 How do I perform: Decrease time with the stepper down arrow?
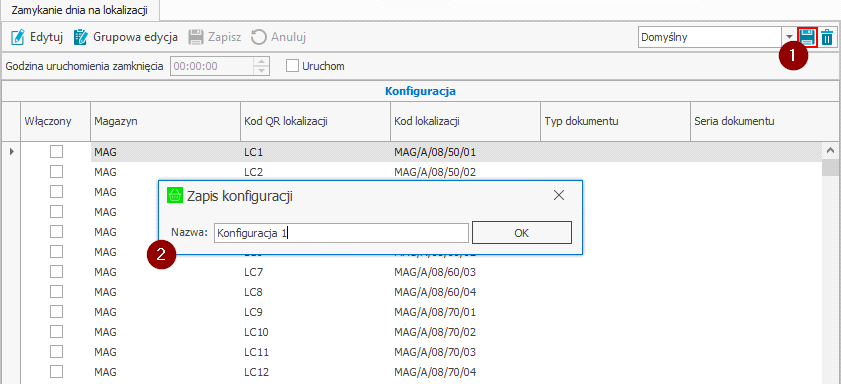click(x=262, y=71)
